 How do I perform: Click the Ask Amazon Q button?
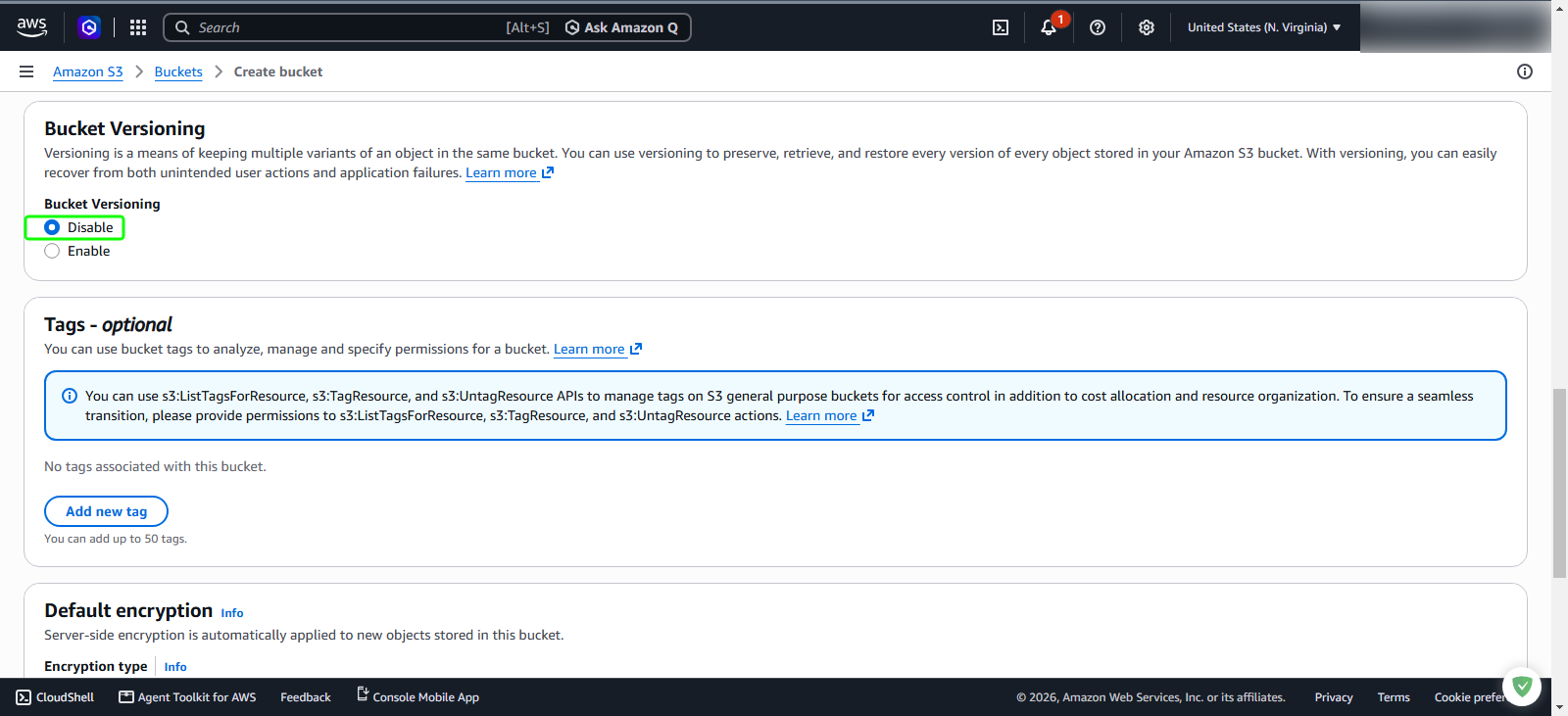pyautogui.click(x=622, y=27)
